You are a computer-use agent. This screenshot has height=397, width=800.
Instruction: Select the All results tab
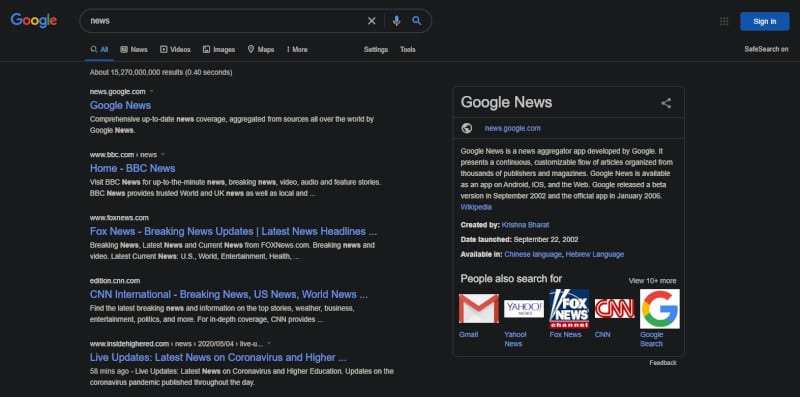[x=99, y=49]
